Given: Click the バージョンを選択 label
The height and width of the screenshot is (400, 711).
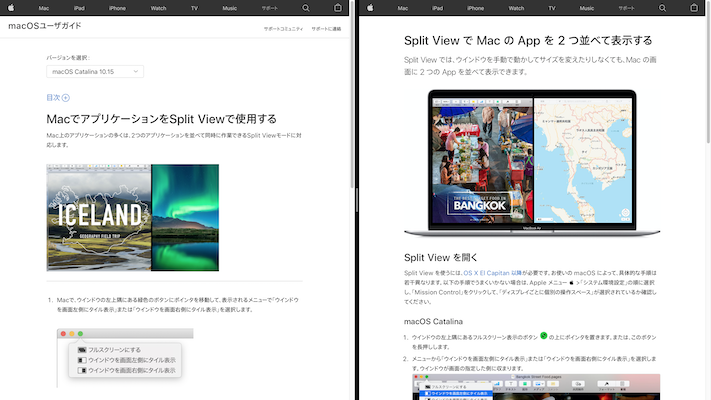Looking at the screenshot, I should (68, 58).
